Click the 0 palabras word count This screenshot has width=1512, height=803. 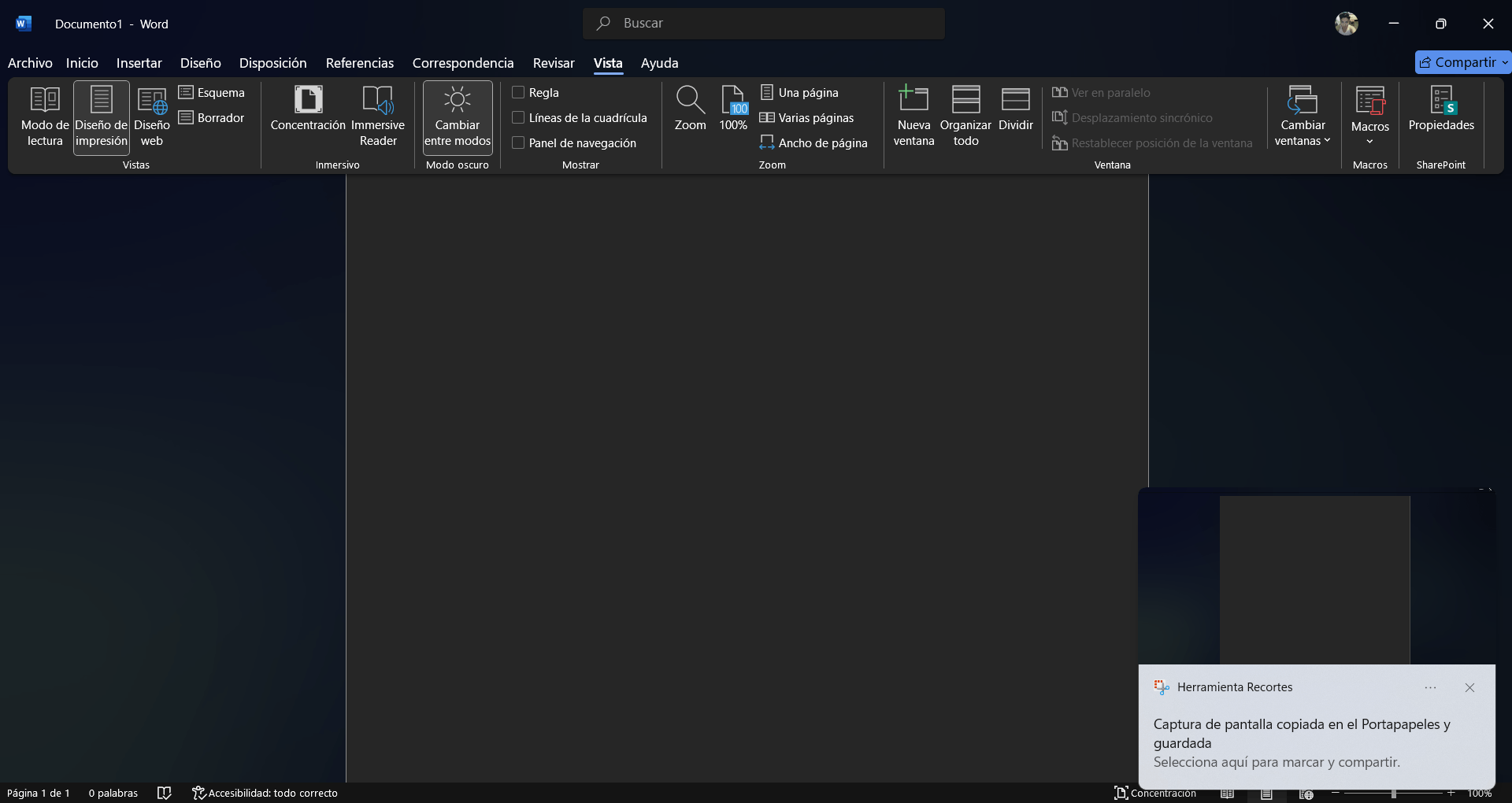tap(113, 793)
